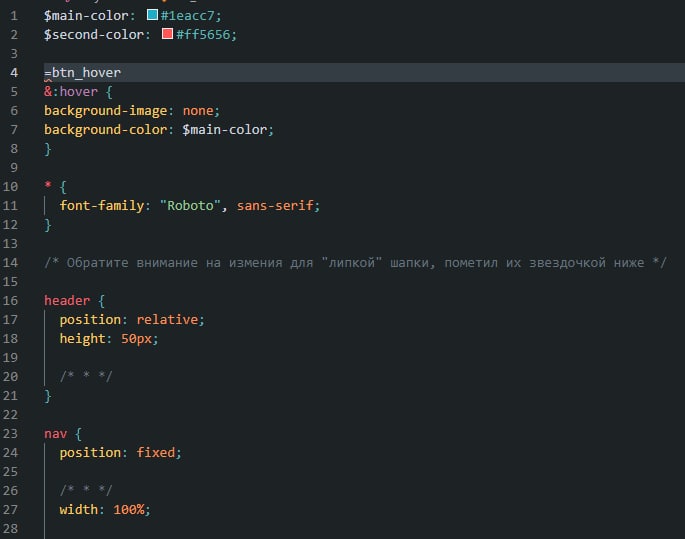This screenshot has height=539, width=685.
Task: Click background-image property
Action: tap(105, 111)
